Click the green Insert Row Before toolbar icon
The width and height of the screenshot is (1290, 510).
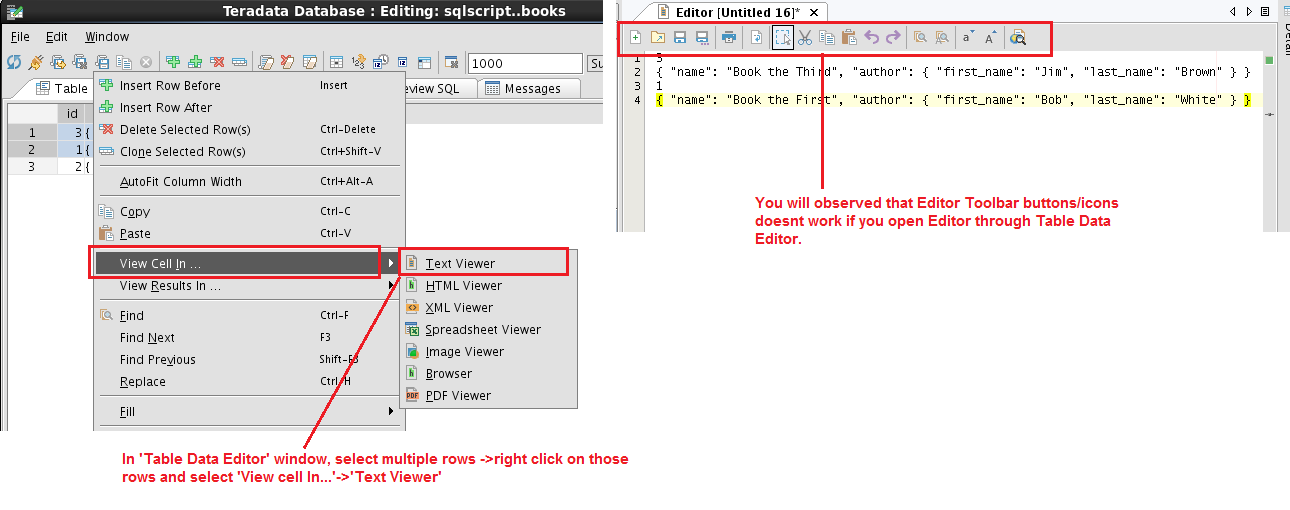coord(173,62)
